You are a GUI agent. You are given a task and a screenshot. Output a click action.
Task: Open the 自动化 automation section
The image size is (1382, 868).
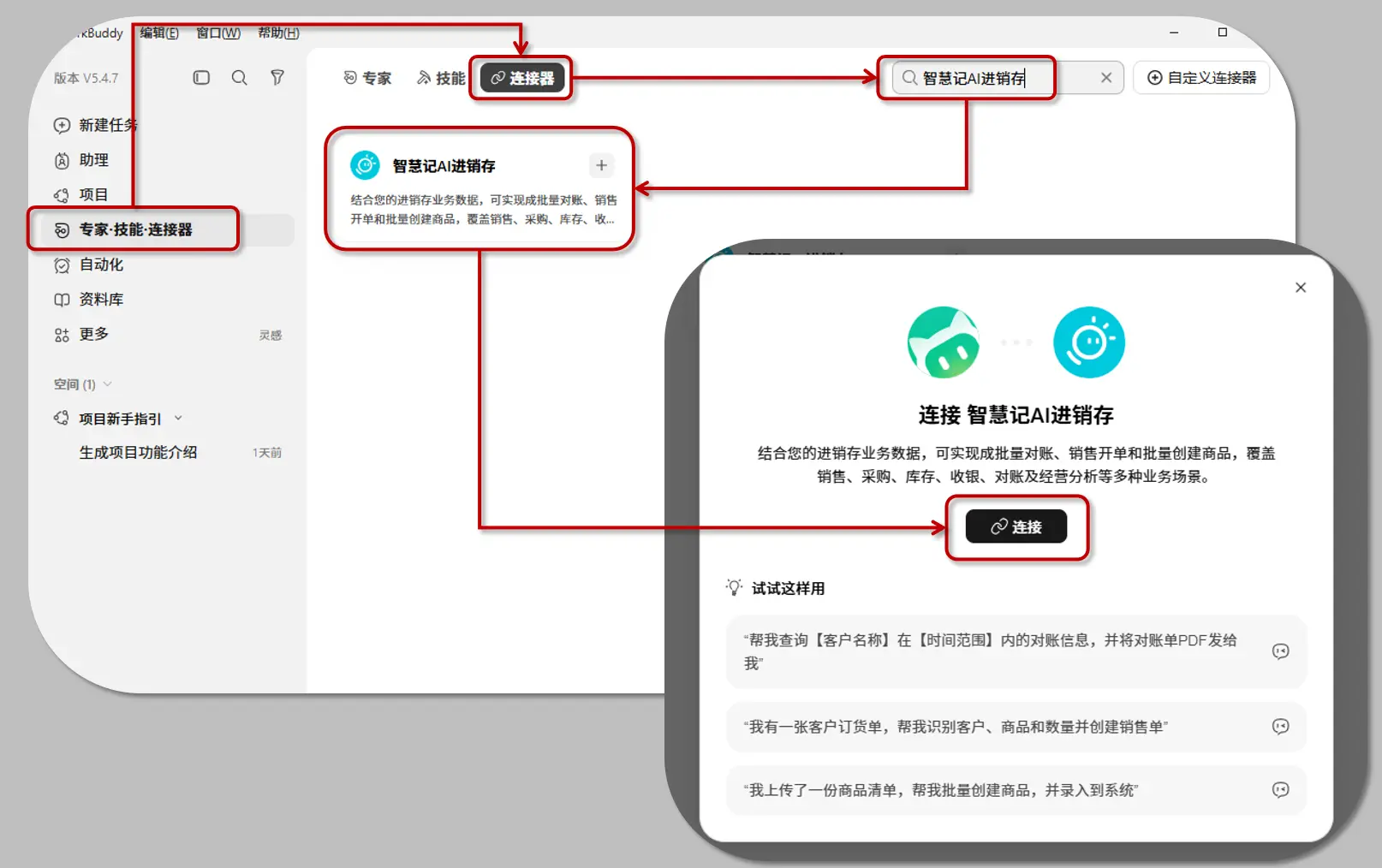pos(88,265)
